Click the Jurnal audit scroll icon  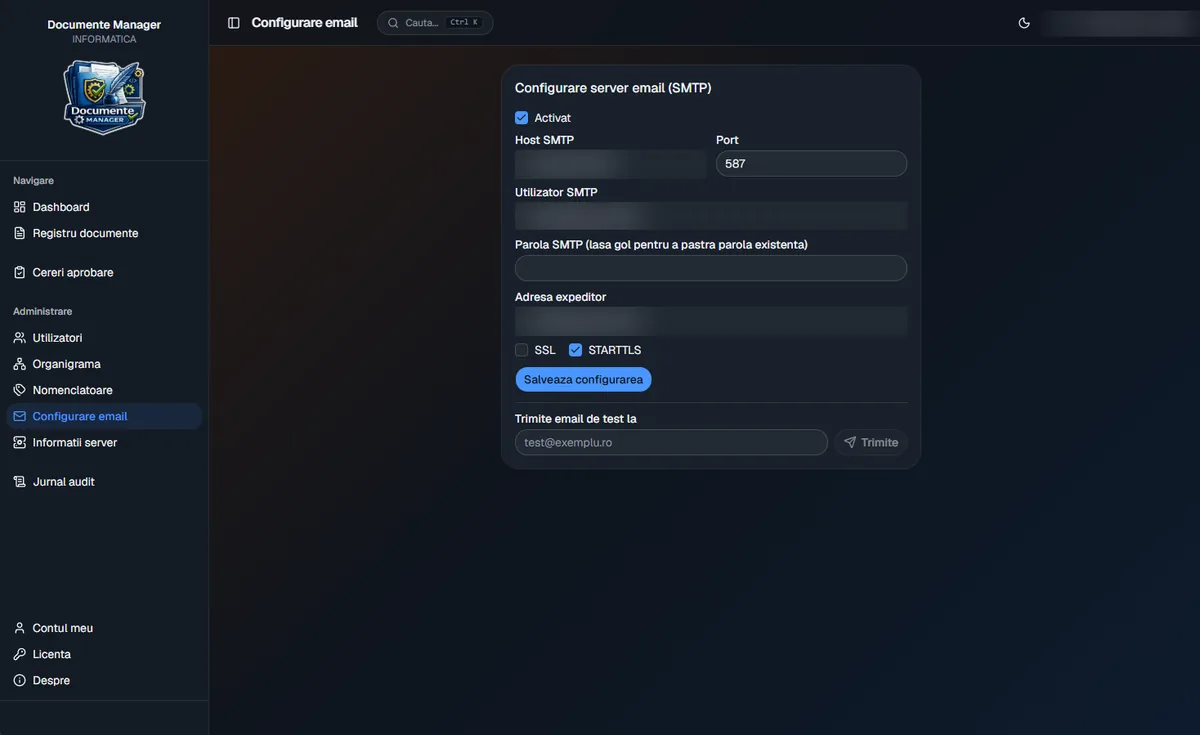click(x=20, y=481)
